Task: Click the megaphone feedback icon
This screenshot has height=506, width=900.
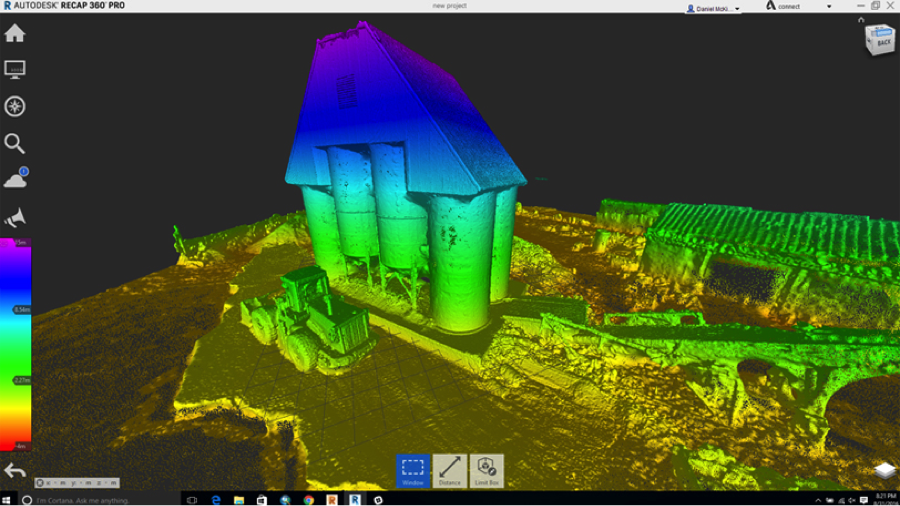Action: point(15,217)
